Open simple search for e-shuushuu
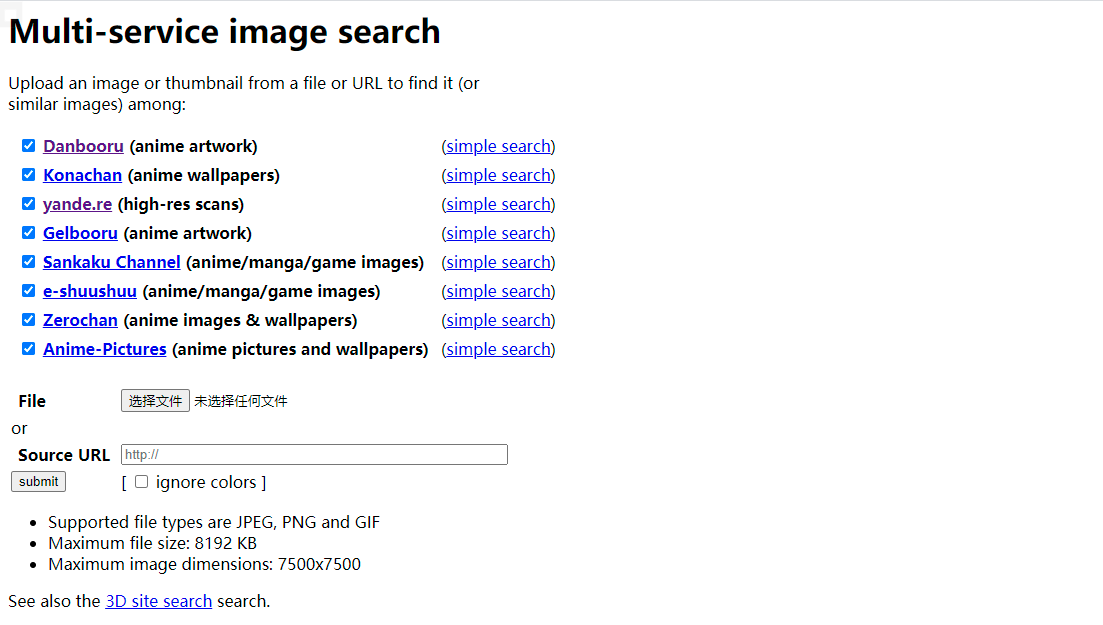This screenshot has width=1103, height=625. pyautogui.click(x=498, y=291)
